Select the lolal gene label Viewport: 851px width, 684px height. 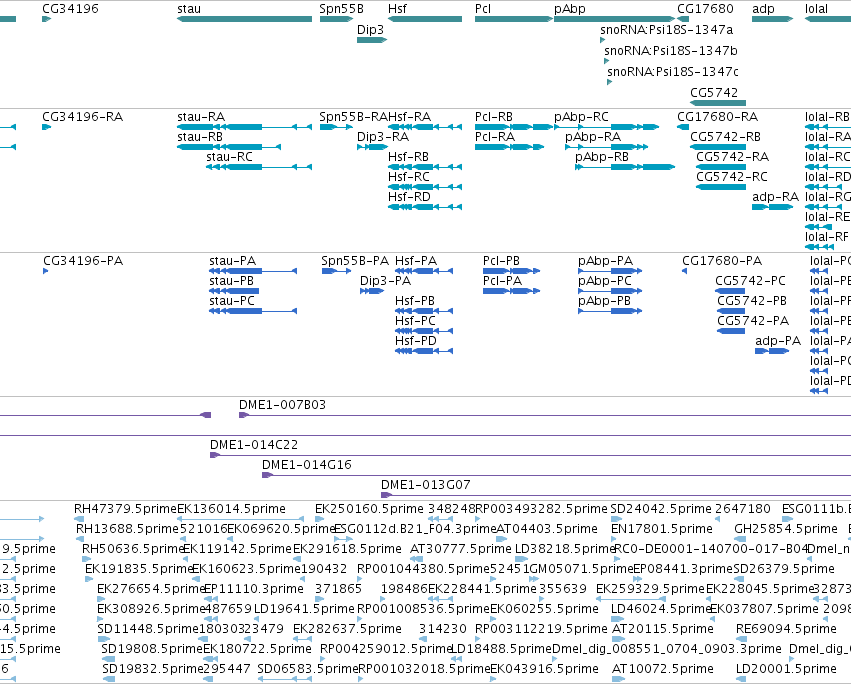tap(816, 9)
